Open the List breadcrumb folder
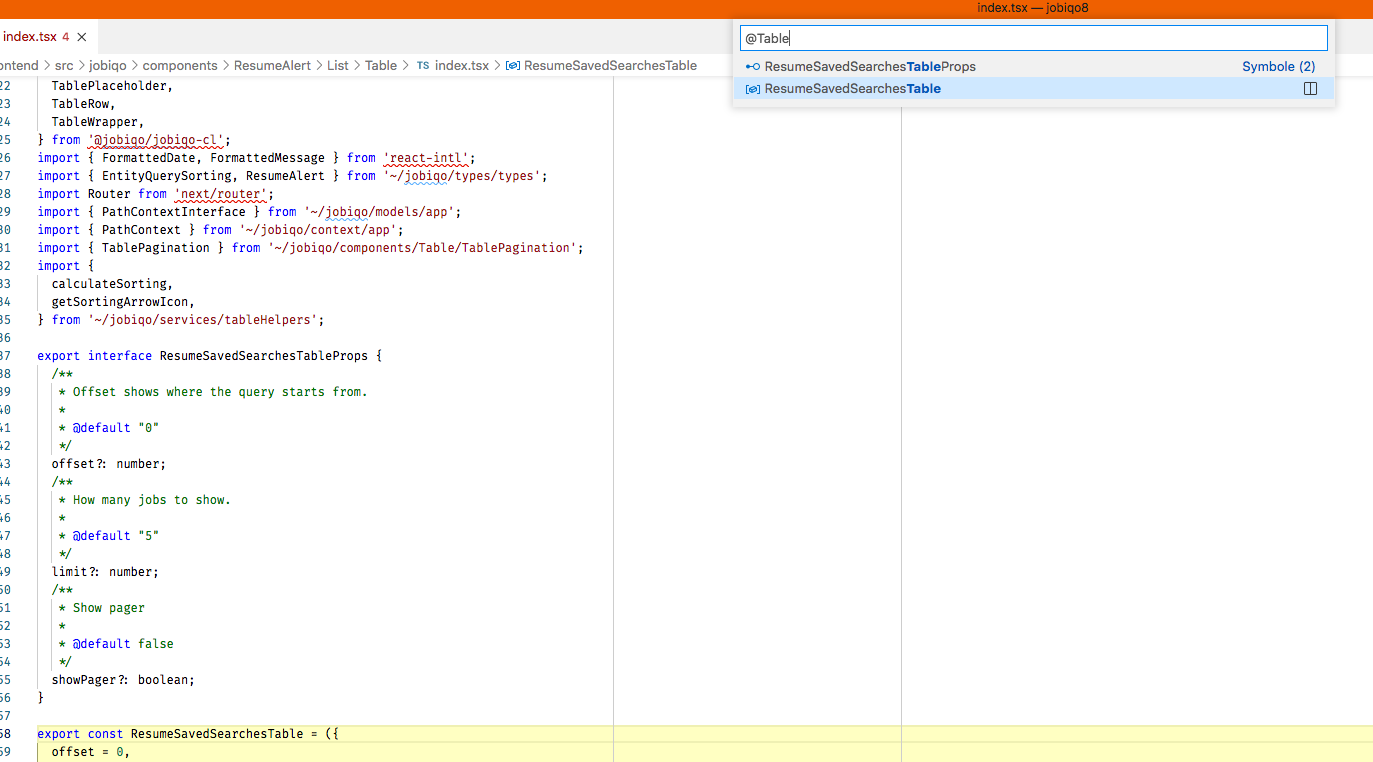Image resolution: width=1373 pixels, height=762 pixels. pos(338,65)
